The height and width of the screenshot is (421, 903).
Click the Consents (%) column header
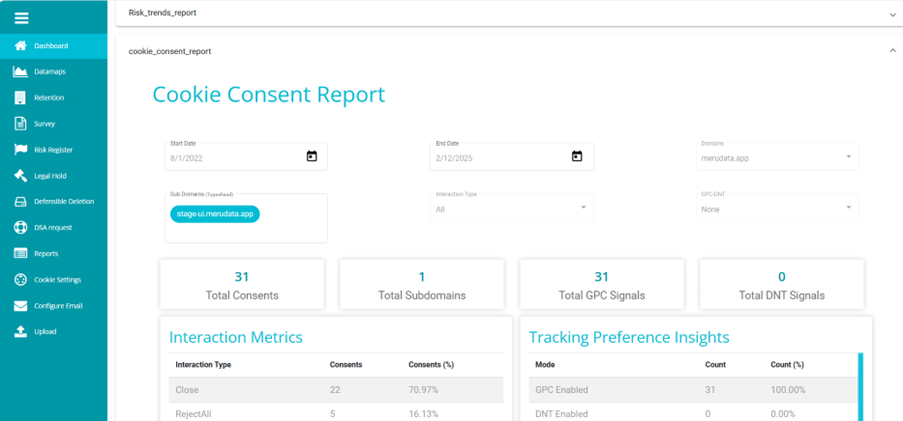[x=431, y=365]
